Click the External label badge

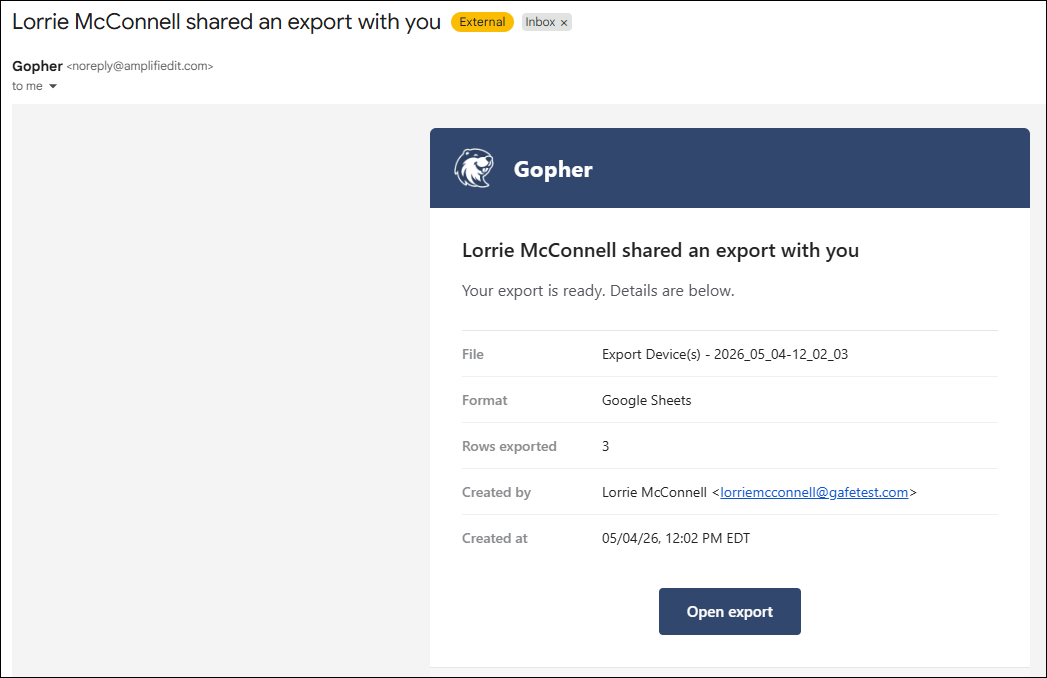[x=482, y=22]
